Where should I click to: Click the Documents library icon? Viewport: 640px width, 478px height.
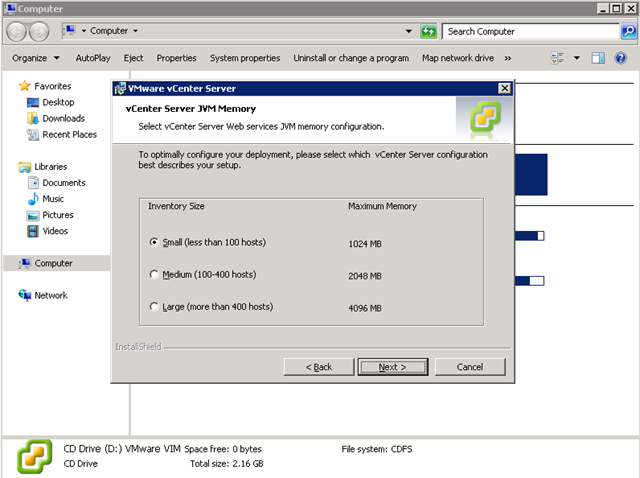[x=33, y=182]
